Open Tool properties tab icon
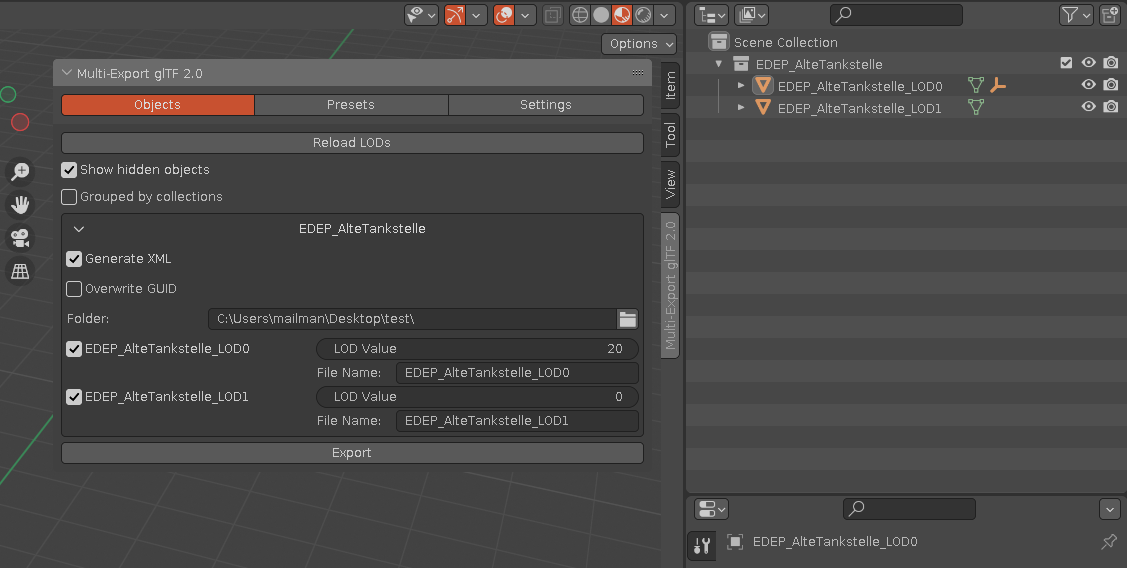 pyautogui.click(x=702, y=546)
